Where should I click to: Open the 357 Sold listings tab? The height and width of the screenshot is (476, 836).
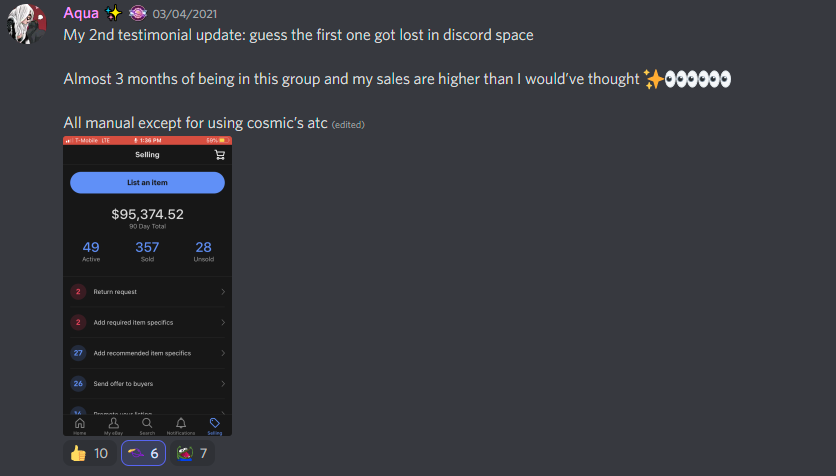(147, 252)
